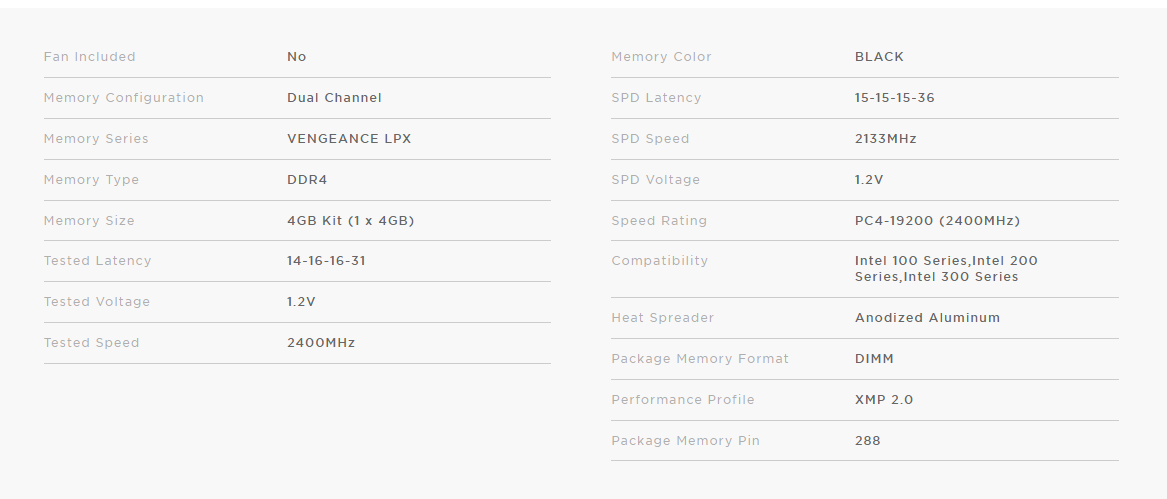
Task: Select the 4GB Kit (1 x 4GB) text
Action: pyautogui.click(x=351, y=220)
